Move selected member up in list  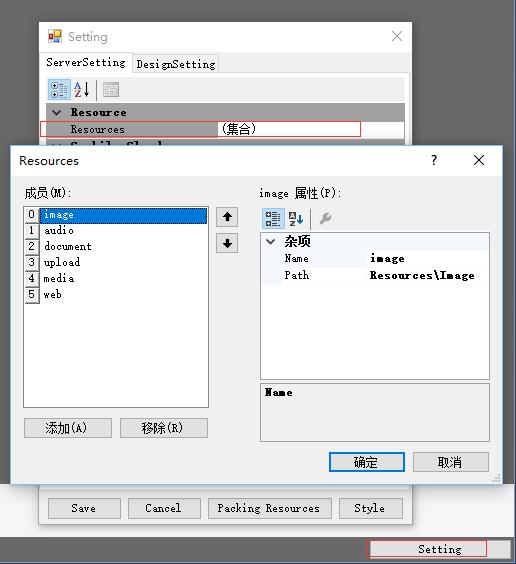tap(227, 217)
